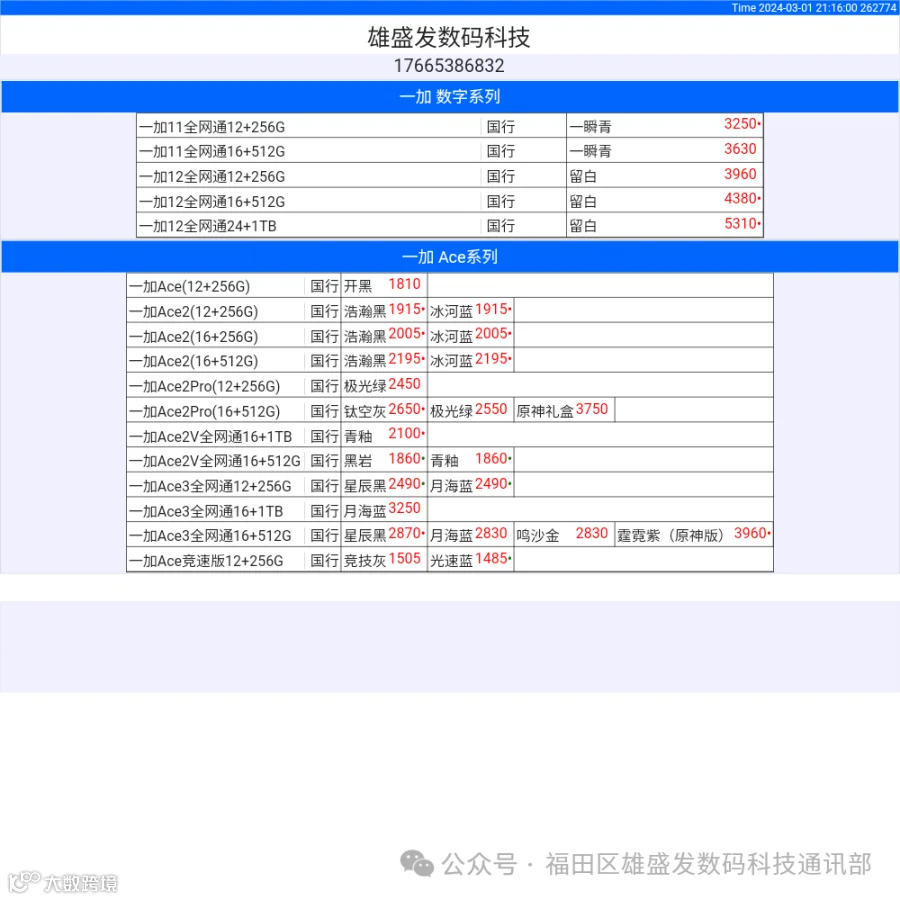Click the timestamp 2024-03-01 21:16:00 text
This screenshot has height=900, width=900.
click(x=808, y=7)
